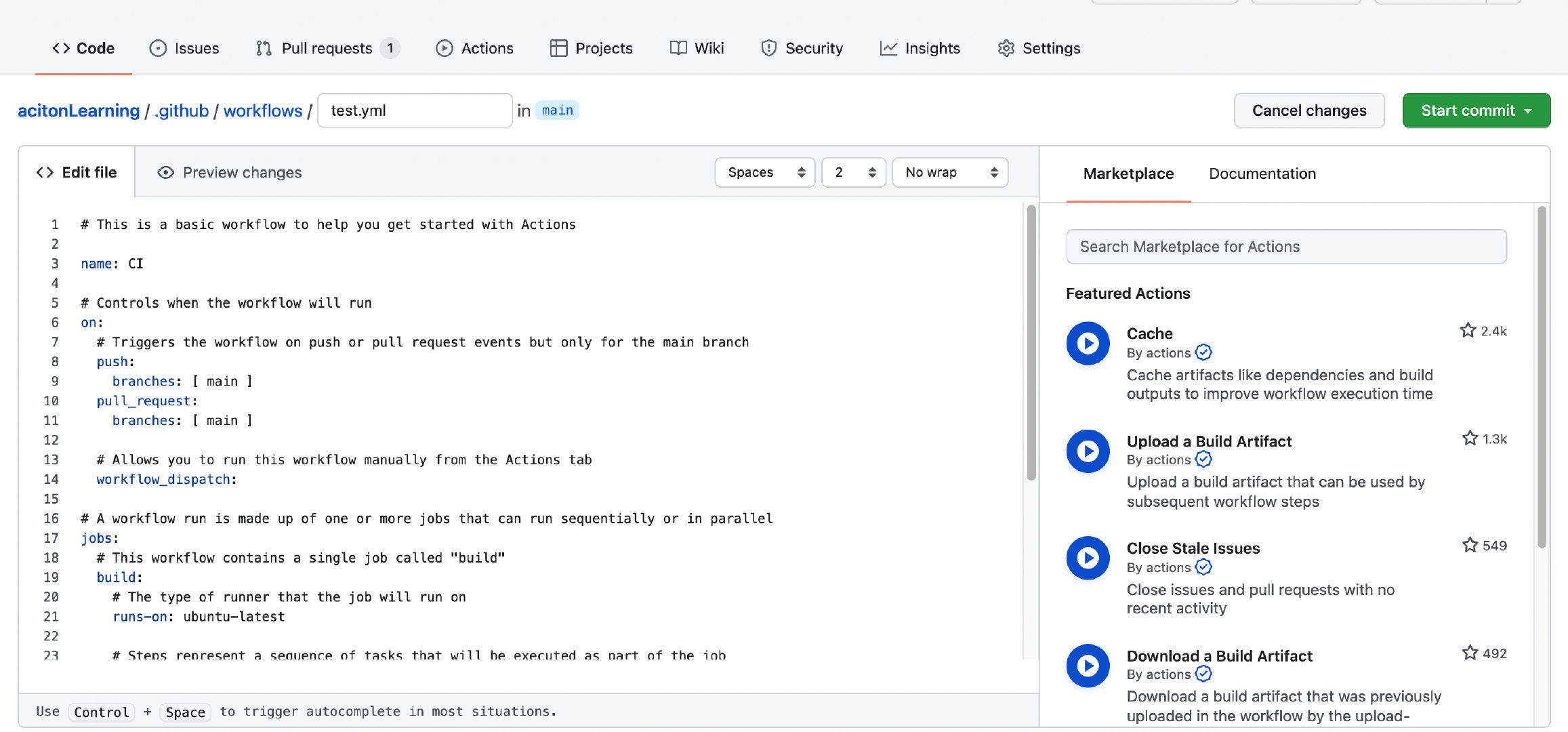The height and width of the screenshot is (732, 1568).
Task: Click the main branch label
Action: pyautogui.click(x=557, y=110)
